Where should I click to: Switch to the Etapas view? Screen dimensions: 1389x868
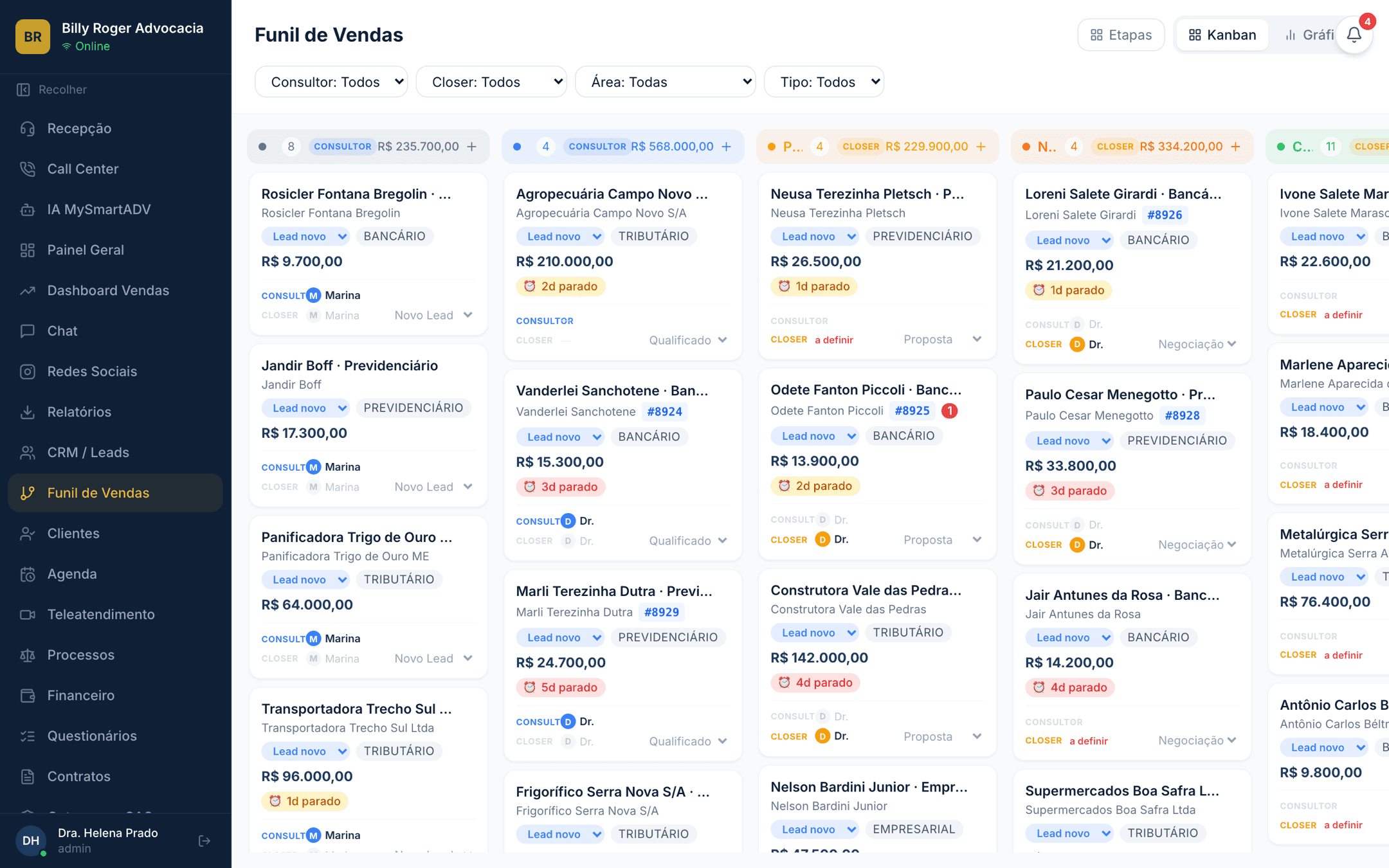[1121, 35]
